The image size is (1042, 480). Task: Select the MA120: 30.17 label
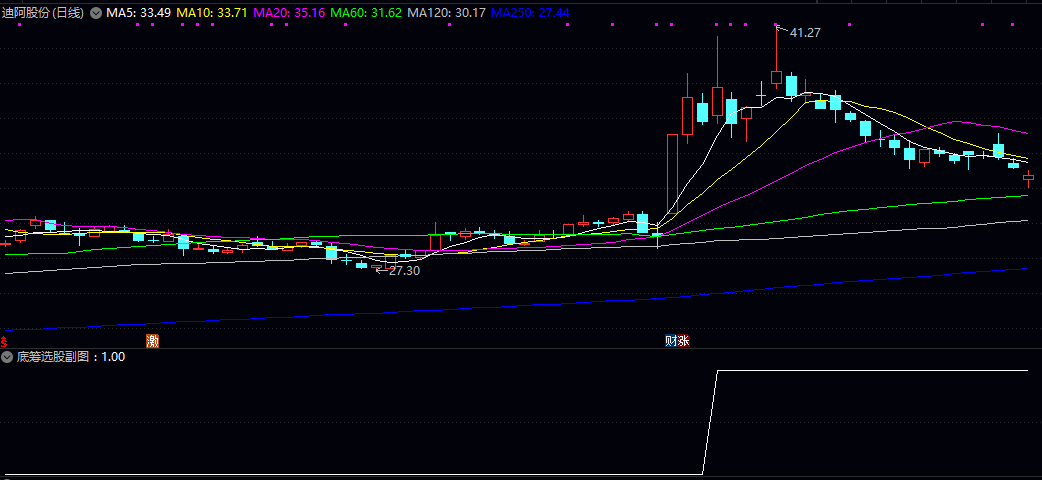pyautogui.click(x=447, y=13)
